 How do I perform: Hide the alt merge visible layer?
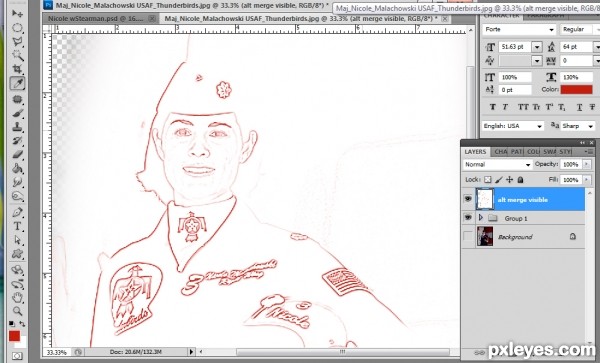(x=468, y=199)
